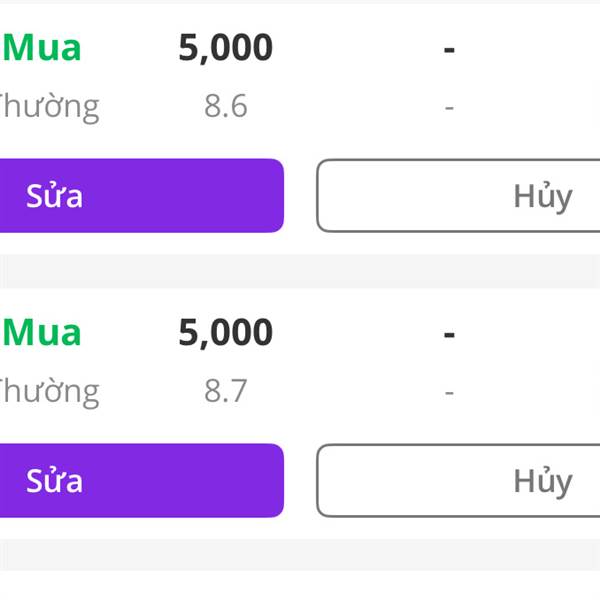The image size is (600, 600).
Task: Edit the 8.7 order via Sửa
Action: (140, 481)
